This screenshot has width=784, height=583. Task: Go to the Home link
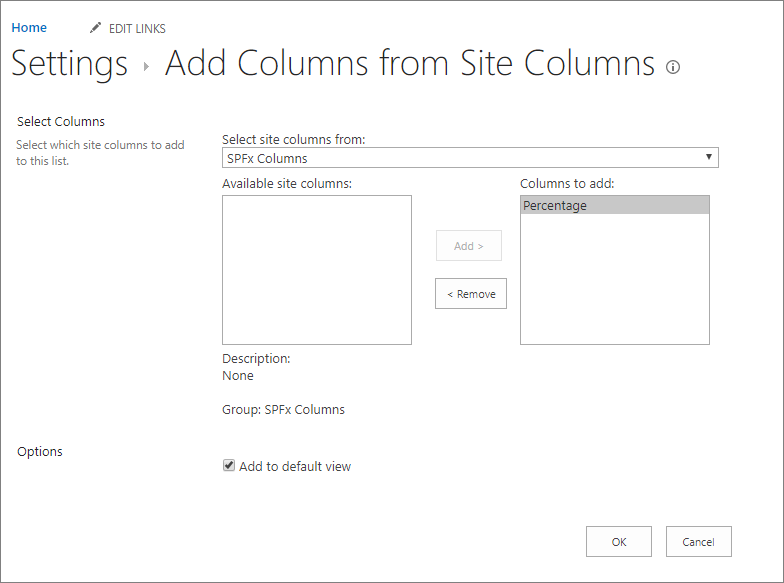point(29,28)
